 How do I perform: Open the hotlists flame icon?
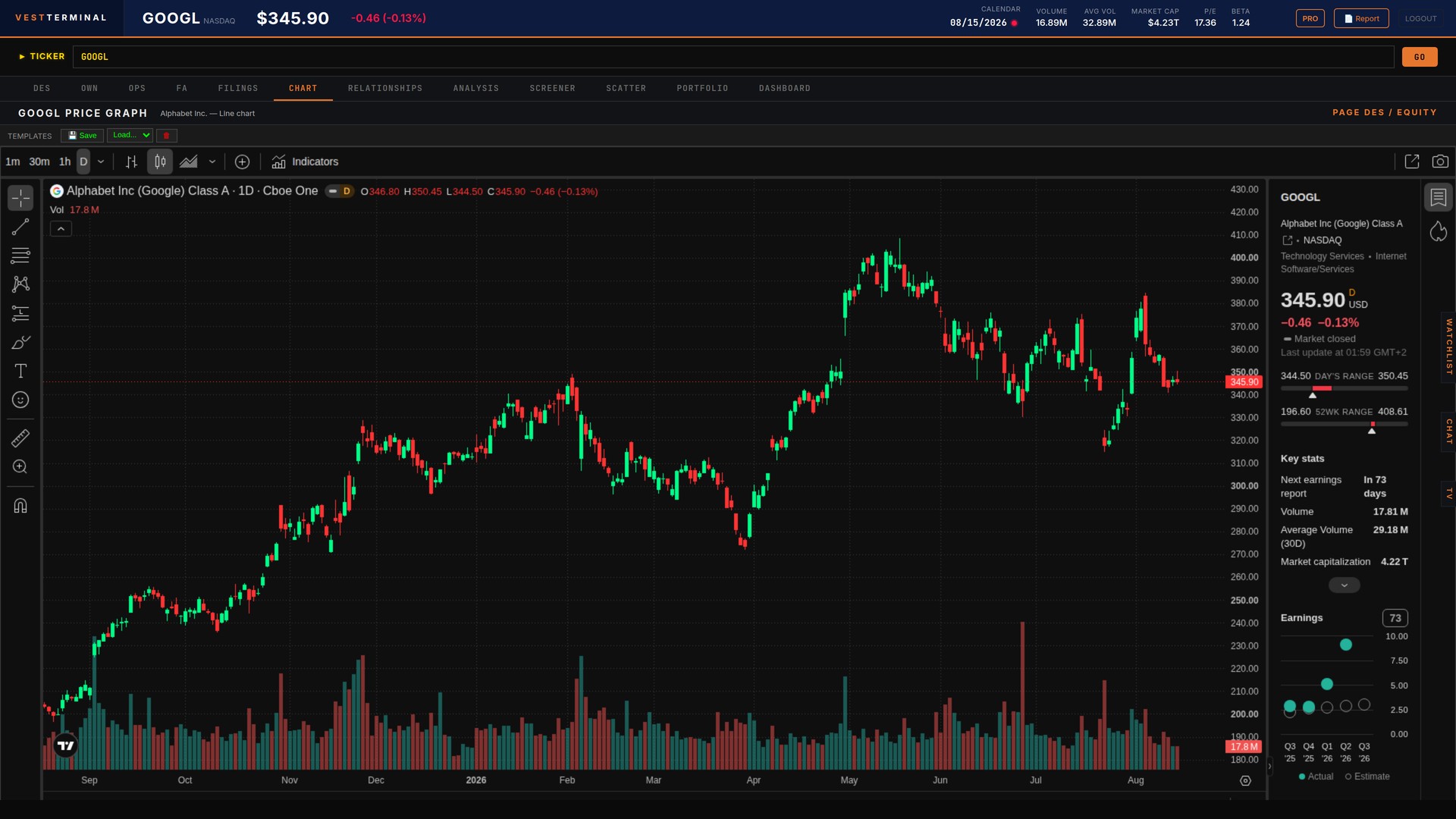coord(1439,231)
